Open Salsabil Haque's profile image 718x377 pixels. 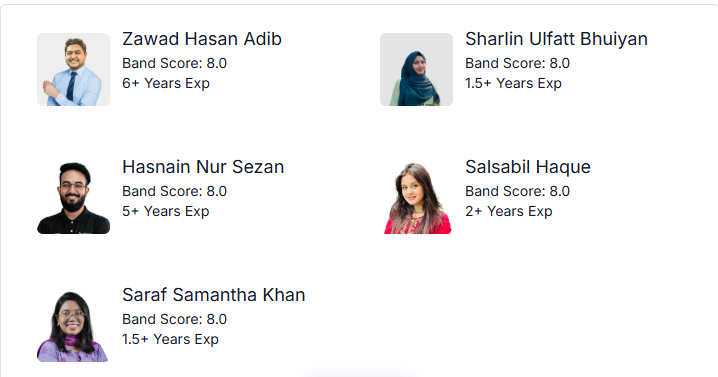point(416,197)
